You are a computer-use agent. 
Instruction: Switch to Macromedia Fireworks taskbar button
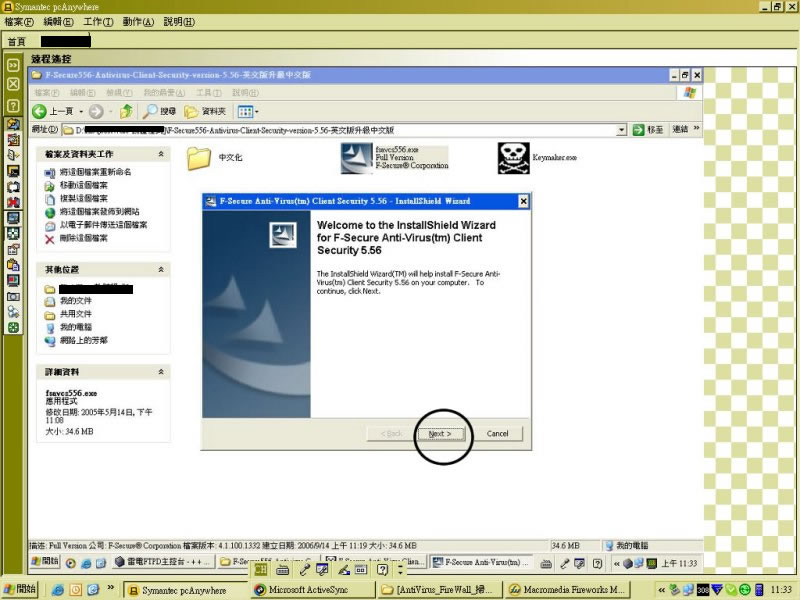567,590
